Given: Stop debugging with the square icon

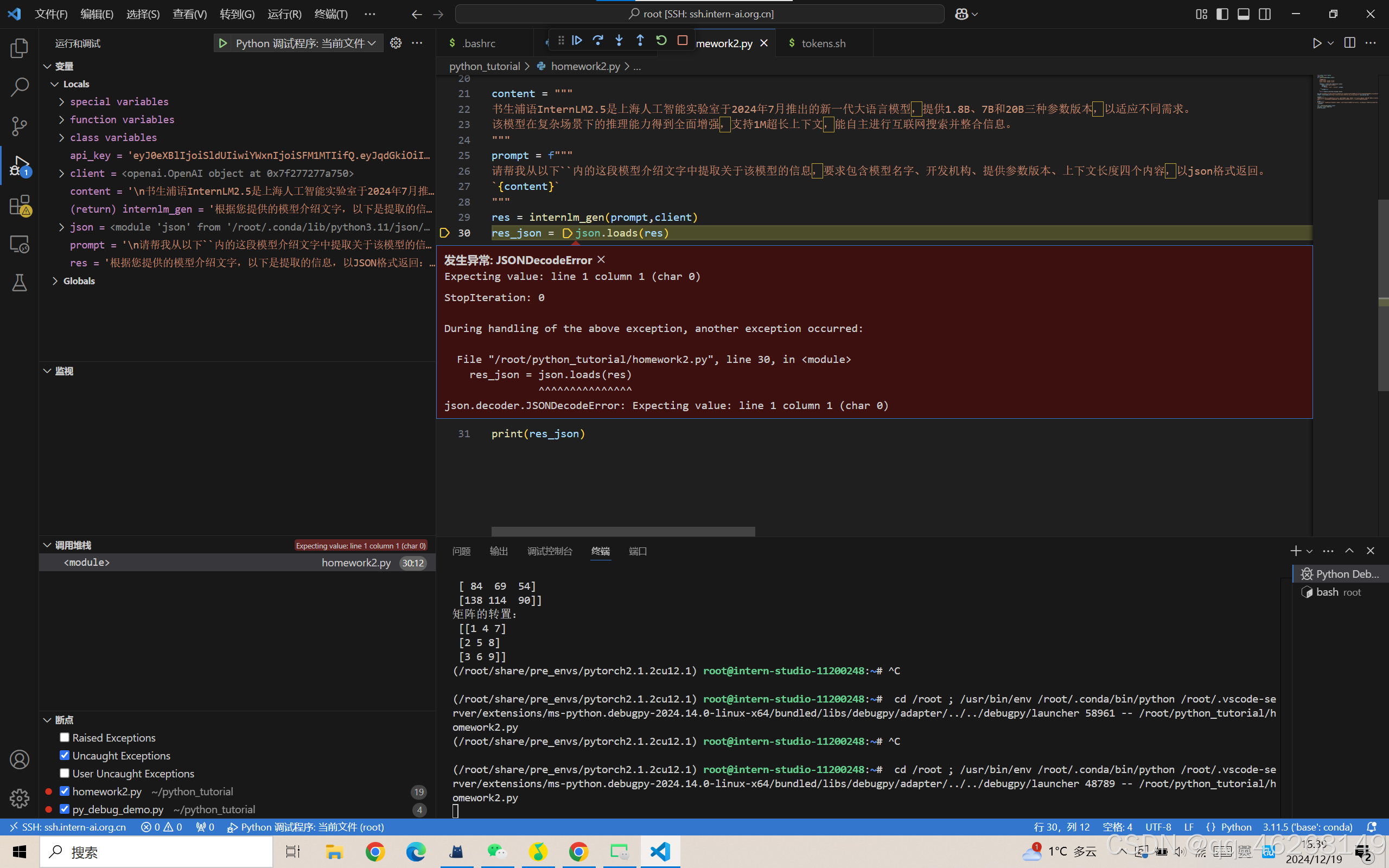Looking at the screenshot, I should coord(682,41).
